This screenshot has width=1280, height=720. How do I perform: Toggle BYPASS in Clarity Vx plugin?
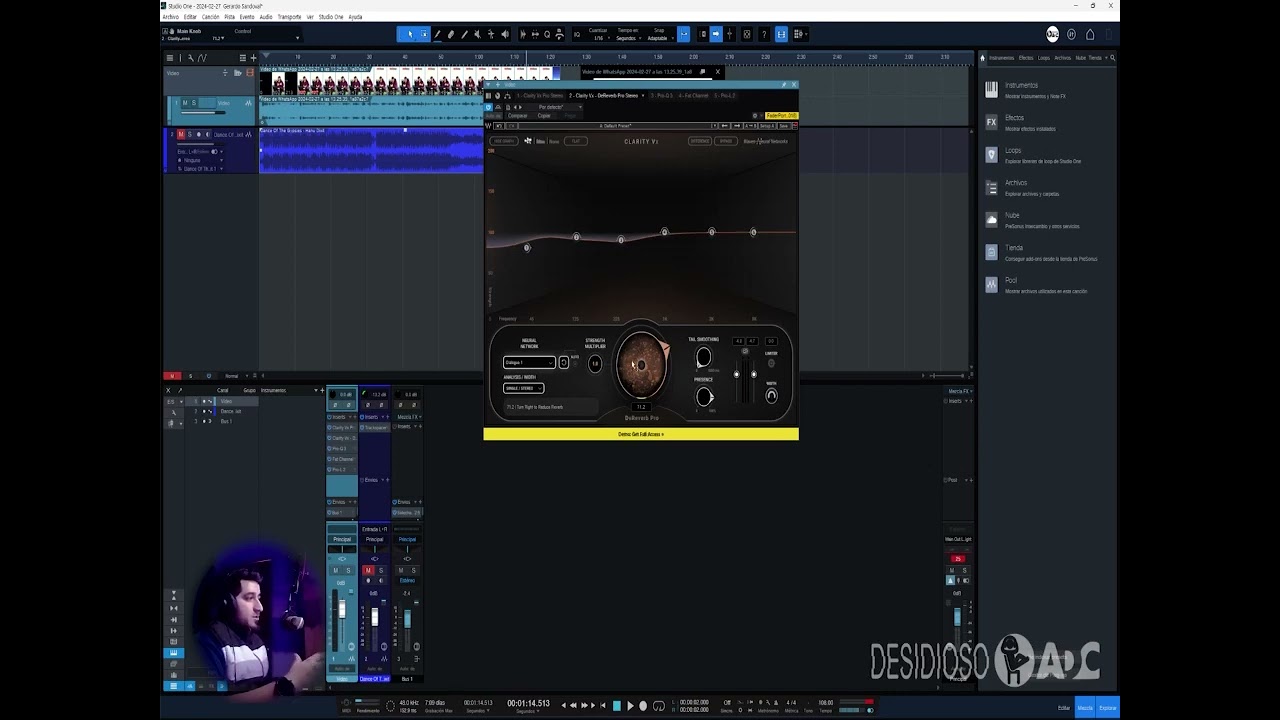pyautogui.click(x=726, y=141)
